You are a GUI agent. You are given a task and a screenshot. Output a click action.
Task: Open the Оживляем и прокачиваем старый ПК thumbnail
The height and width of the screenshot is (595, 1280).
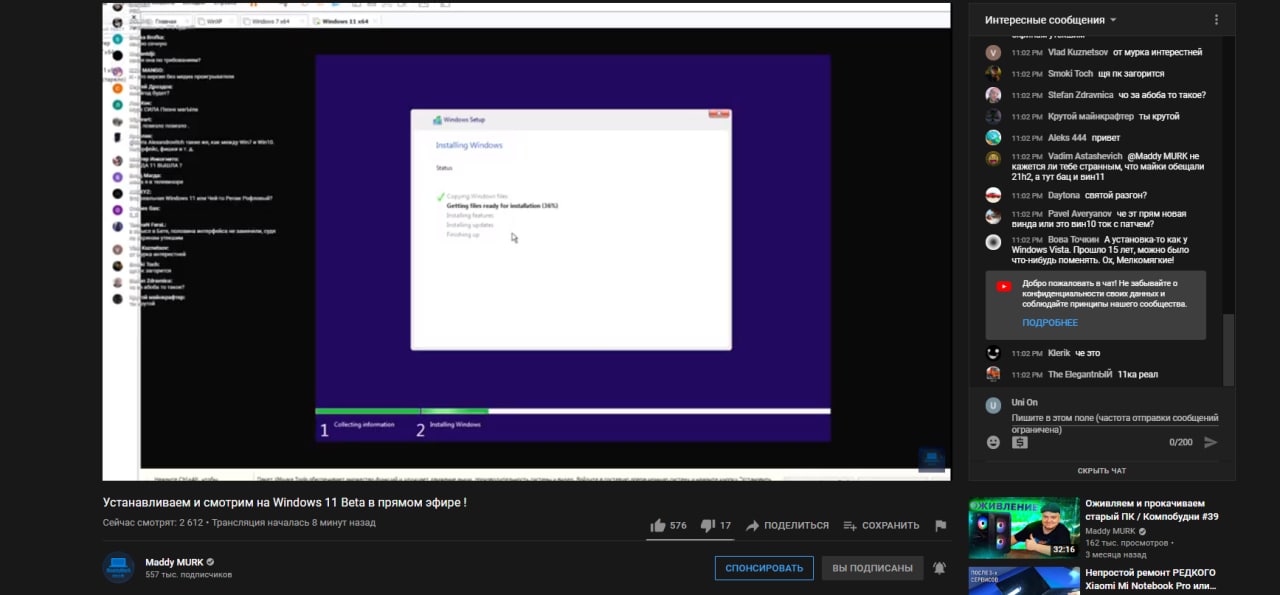pos(1024,527)
